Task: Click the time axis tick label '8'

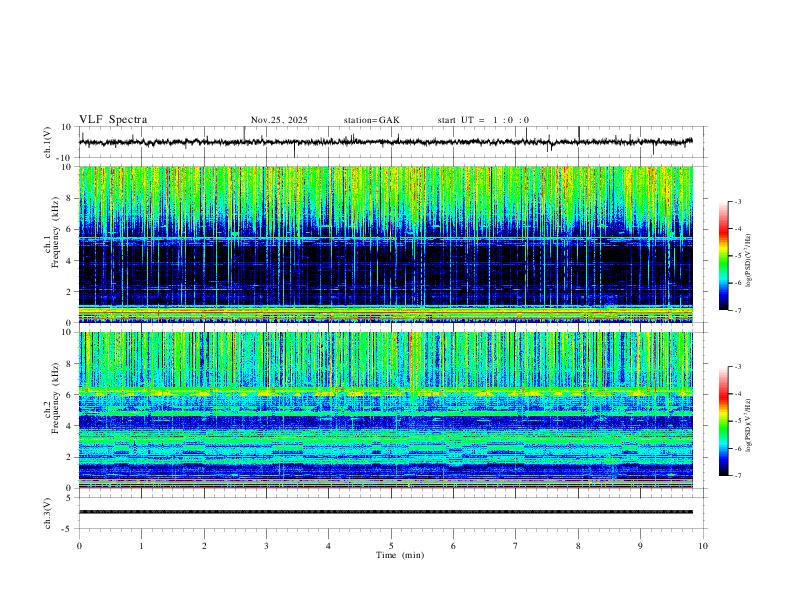Action: (x=578, y=546)
